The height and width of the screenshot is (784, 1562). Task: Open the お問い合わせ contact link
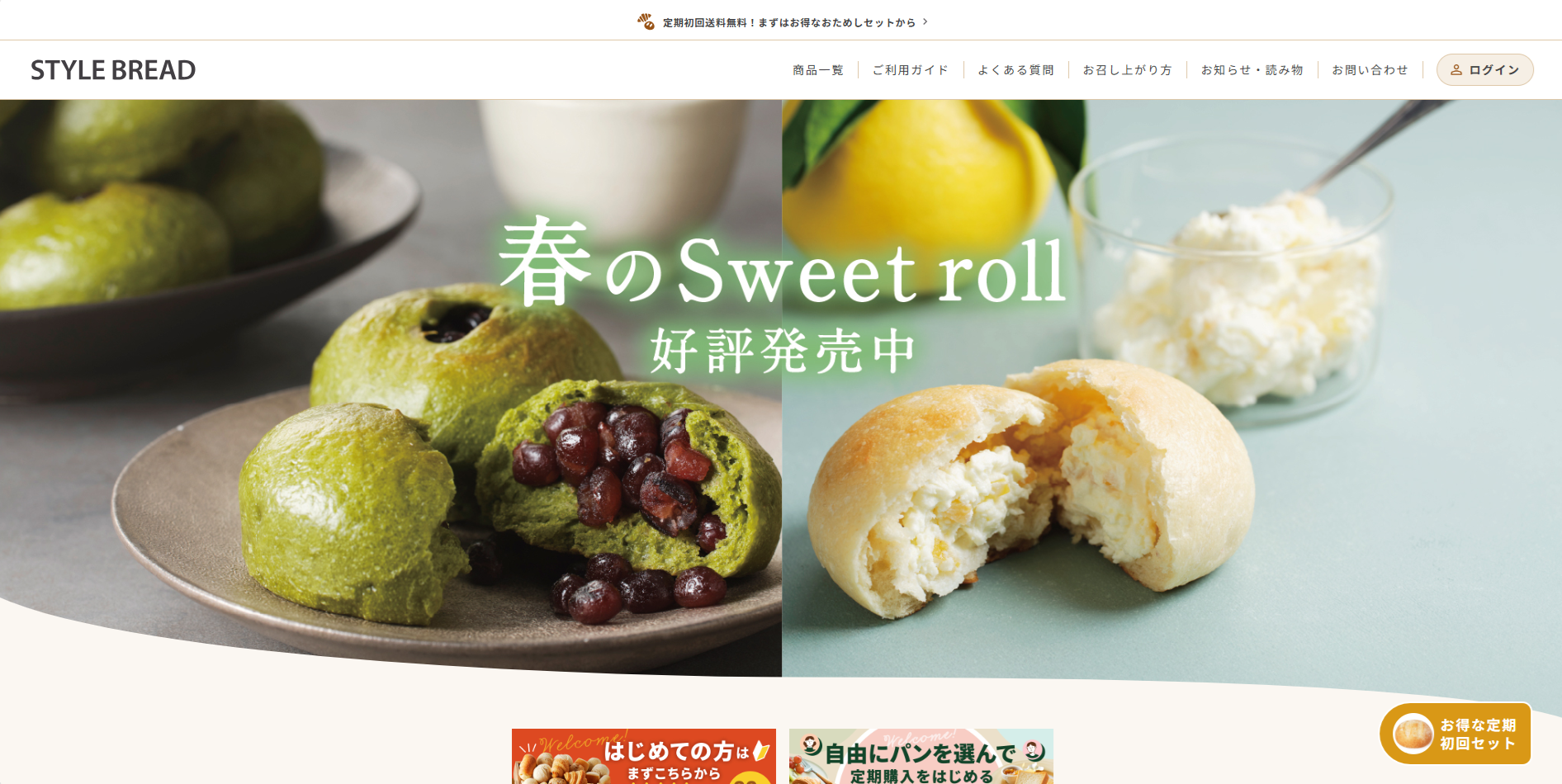pyautogui.click(x=1370, y=70)
